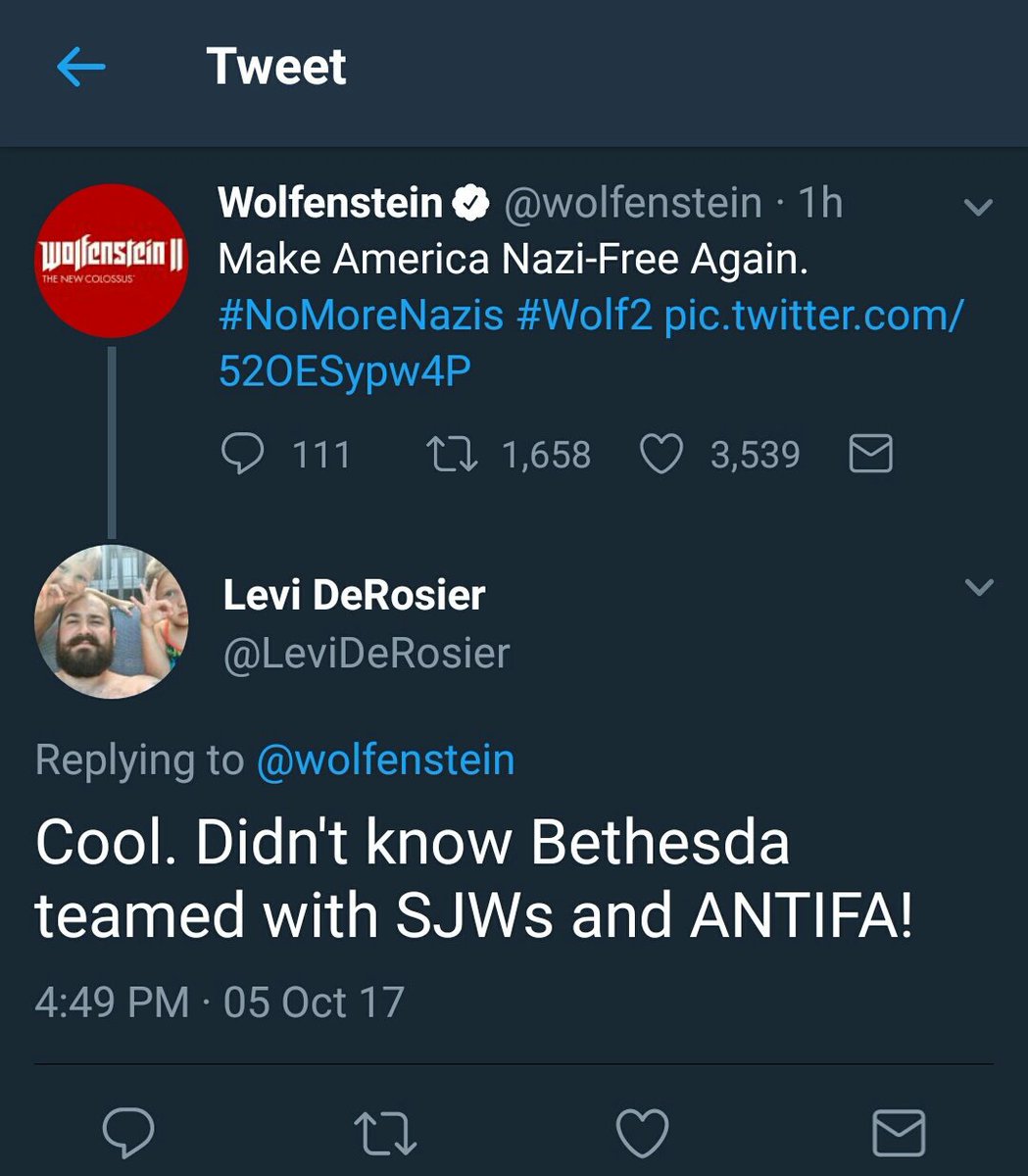Open the @LeviDeRosier handle
The image size is (1028, 1176).
367,654
